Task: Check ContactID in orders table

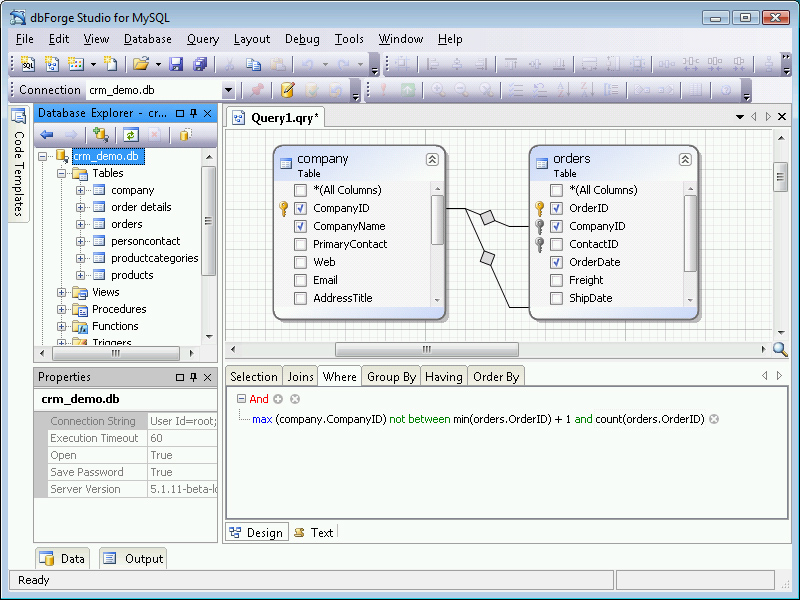Action: click(x=557, y=244)
